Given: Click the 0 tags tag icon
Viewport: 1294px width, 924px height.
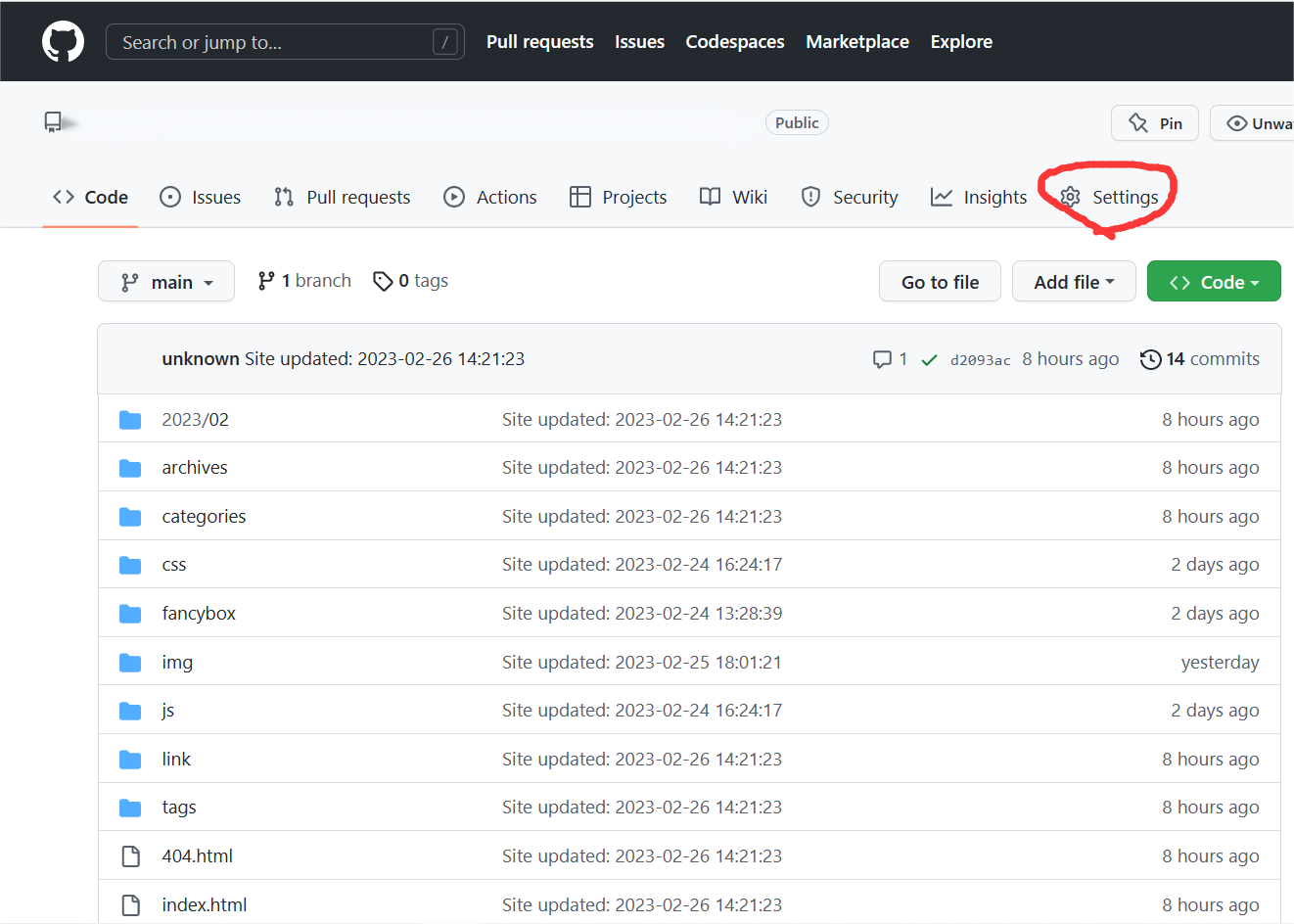Looking at the screenshot, I should click(383, 282).
